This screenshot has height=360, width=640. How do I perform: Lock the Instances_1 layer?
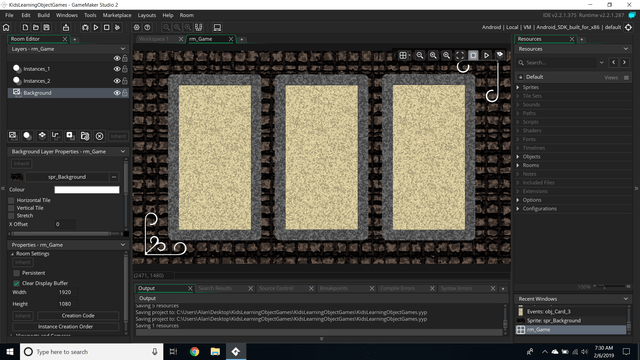click(125, 69)
